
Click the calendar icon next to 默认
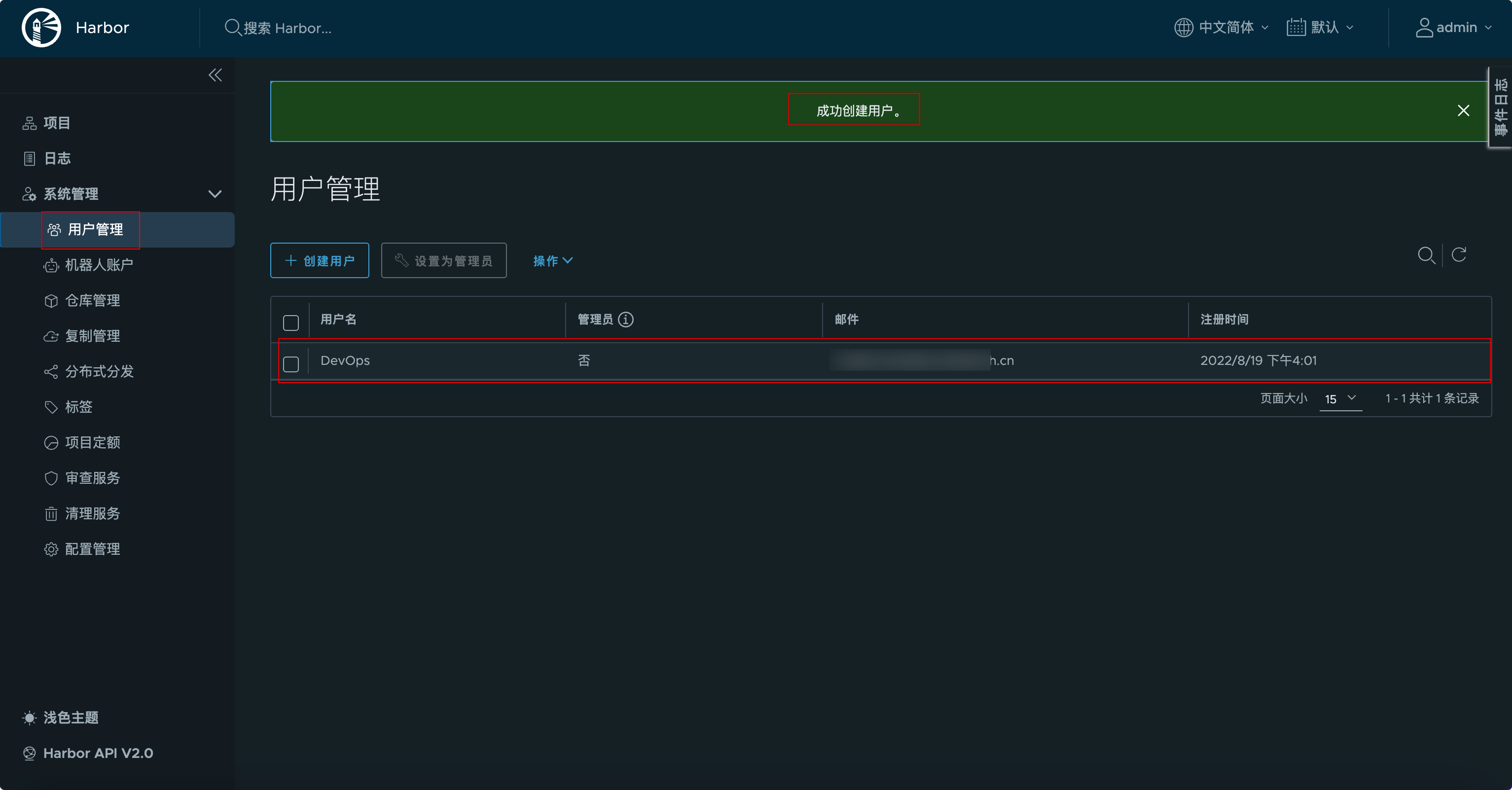[1296, 28]
